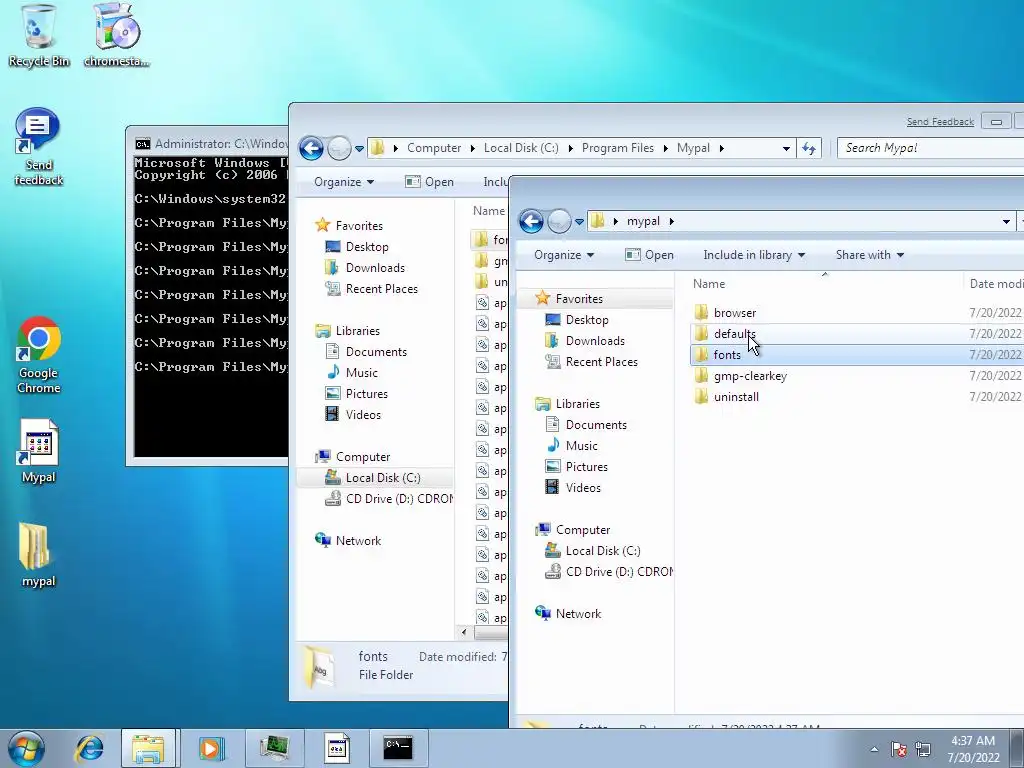Click the Send Feedback link

tap(940, 121)
